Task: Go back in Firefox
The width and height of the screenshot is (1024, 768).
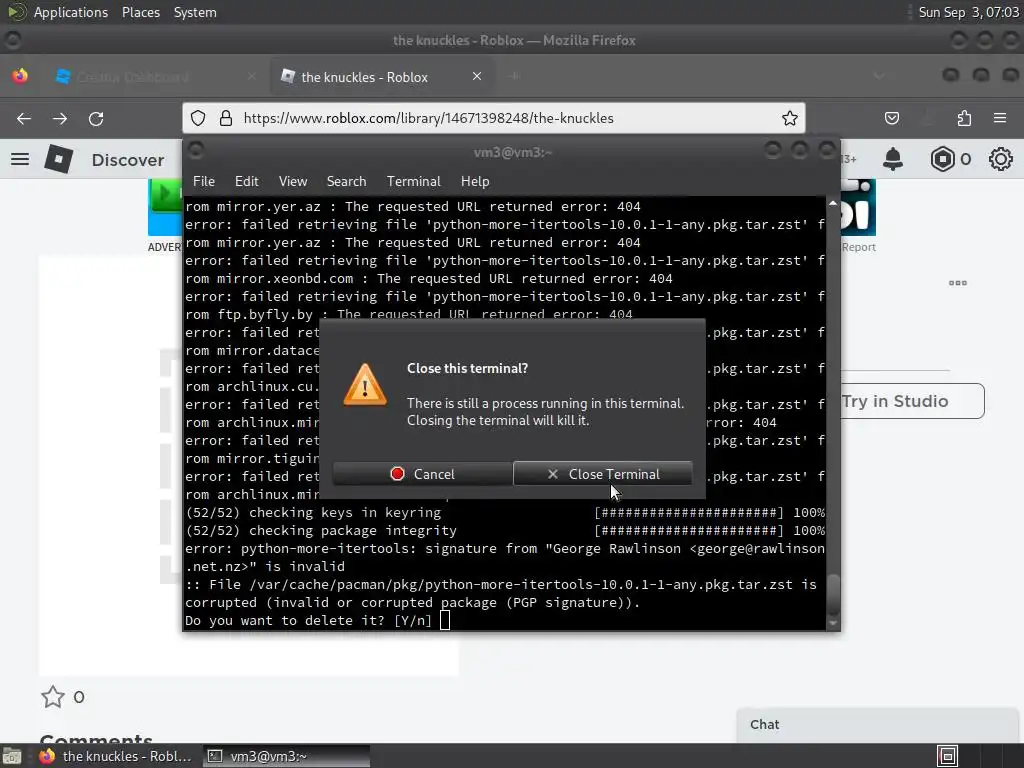Action: pyautogui.click(x=24, y=118)
